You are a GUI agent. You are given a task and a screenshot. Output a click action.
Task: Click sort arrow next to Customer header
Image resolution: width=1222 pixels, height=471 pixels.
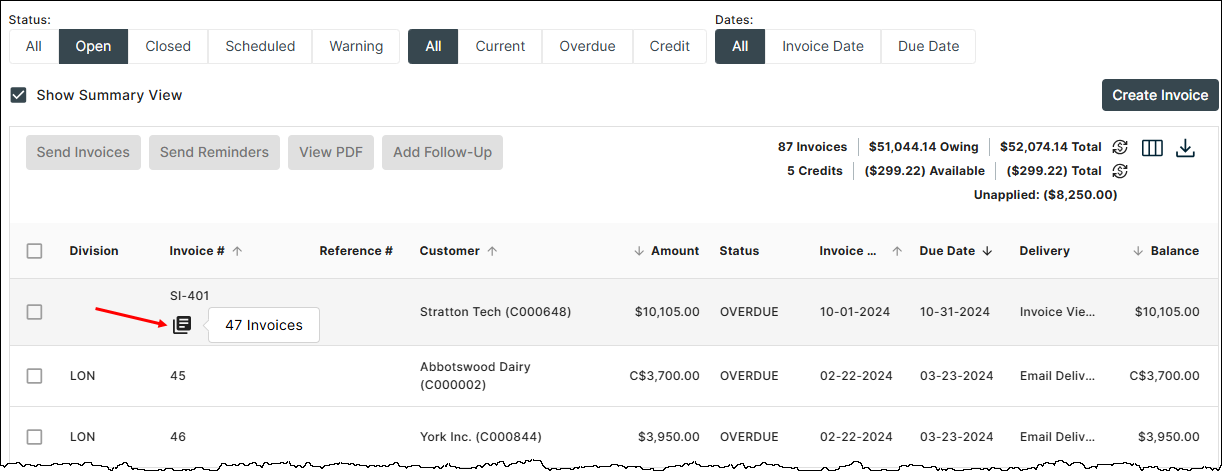tap(492, 251)
